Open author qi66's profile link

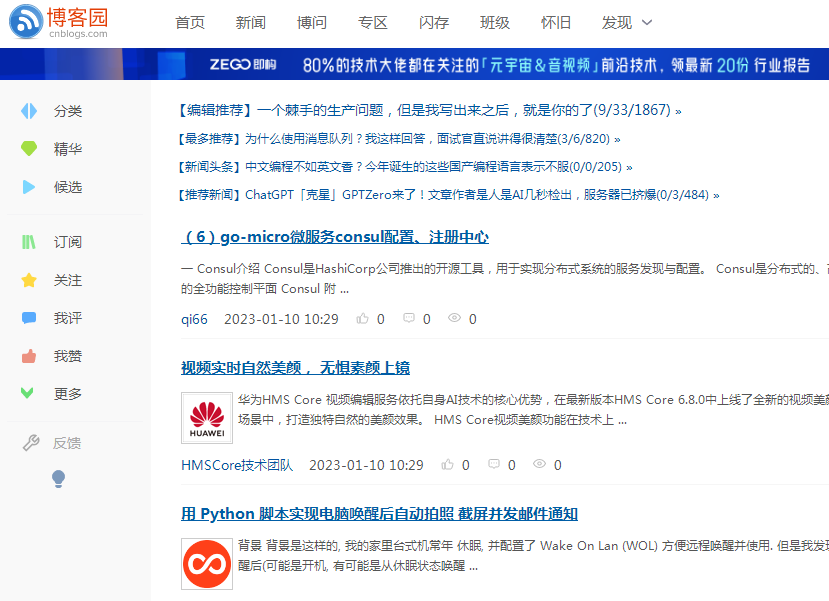click(x=194, y=319)
